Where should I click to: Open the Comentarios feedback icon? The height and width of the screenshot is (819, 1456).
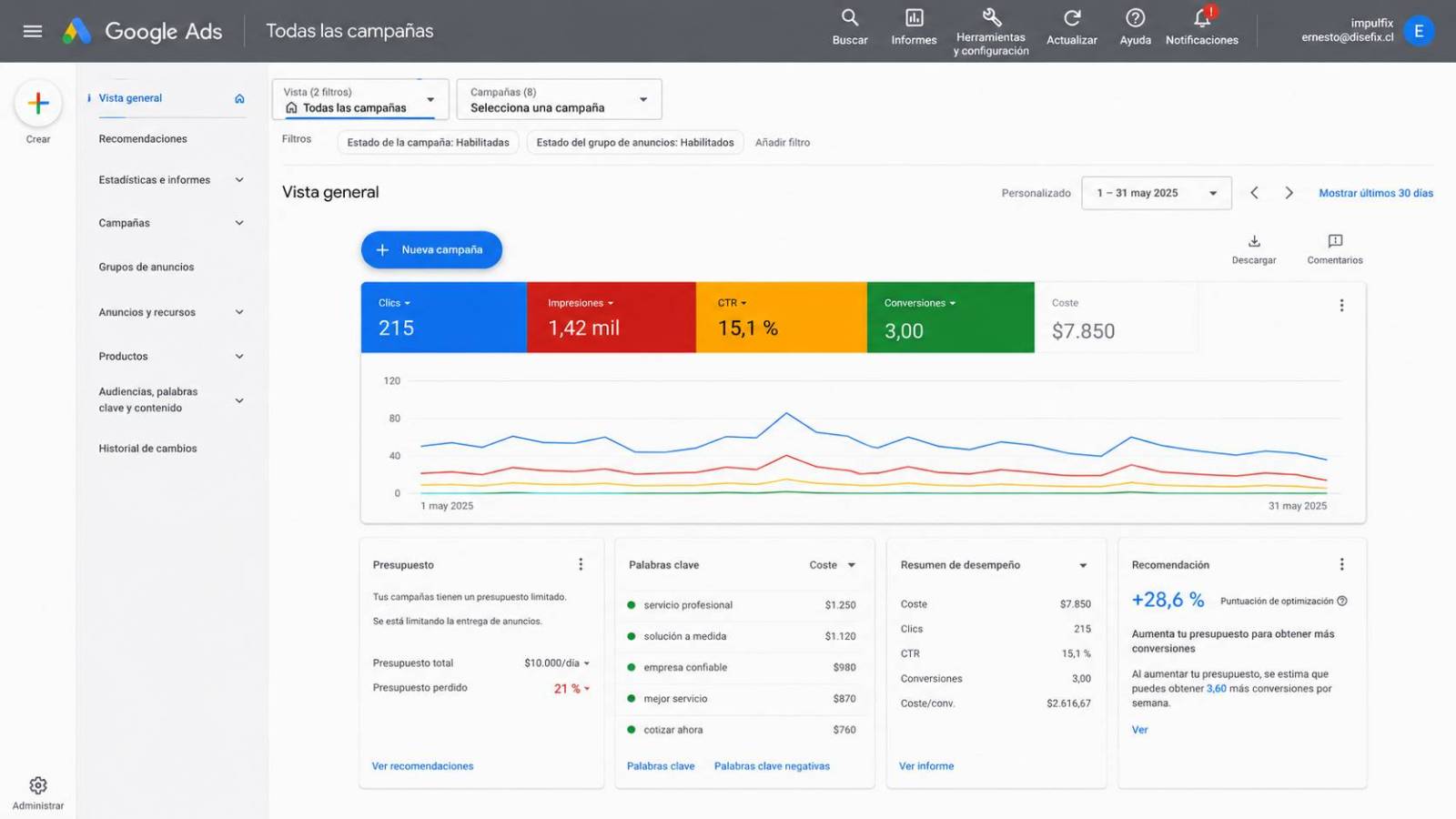pos(1335,249)
